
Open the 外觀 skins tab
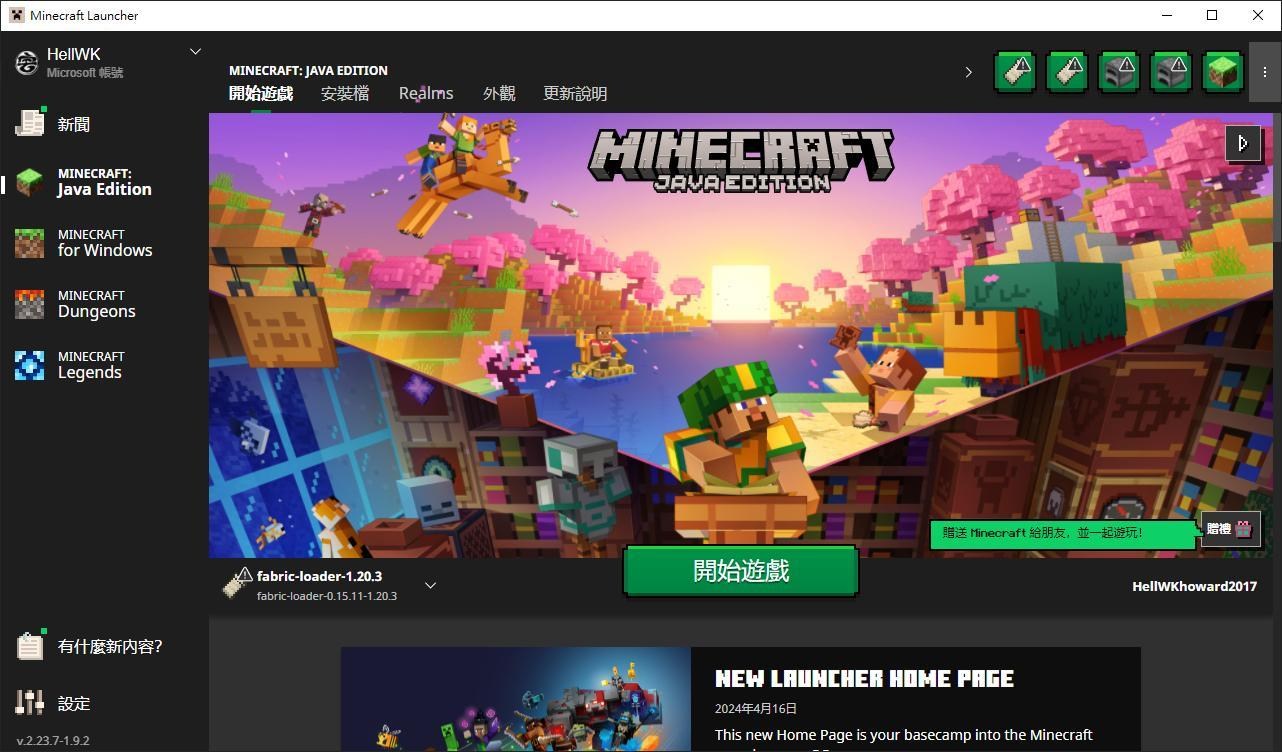[499, 94]
